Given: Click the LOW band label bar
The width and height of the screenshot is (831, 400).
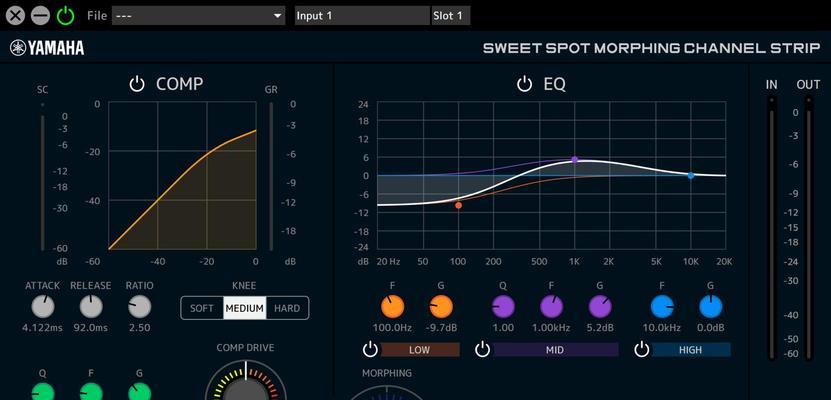Looking at the screenshot, I should (x=420, y=350).
